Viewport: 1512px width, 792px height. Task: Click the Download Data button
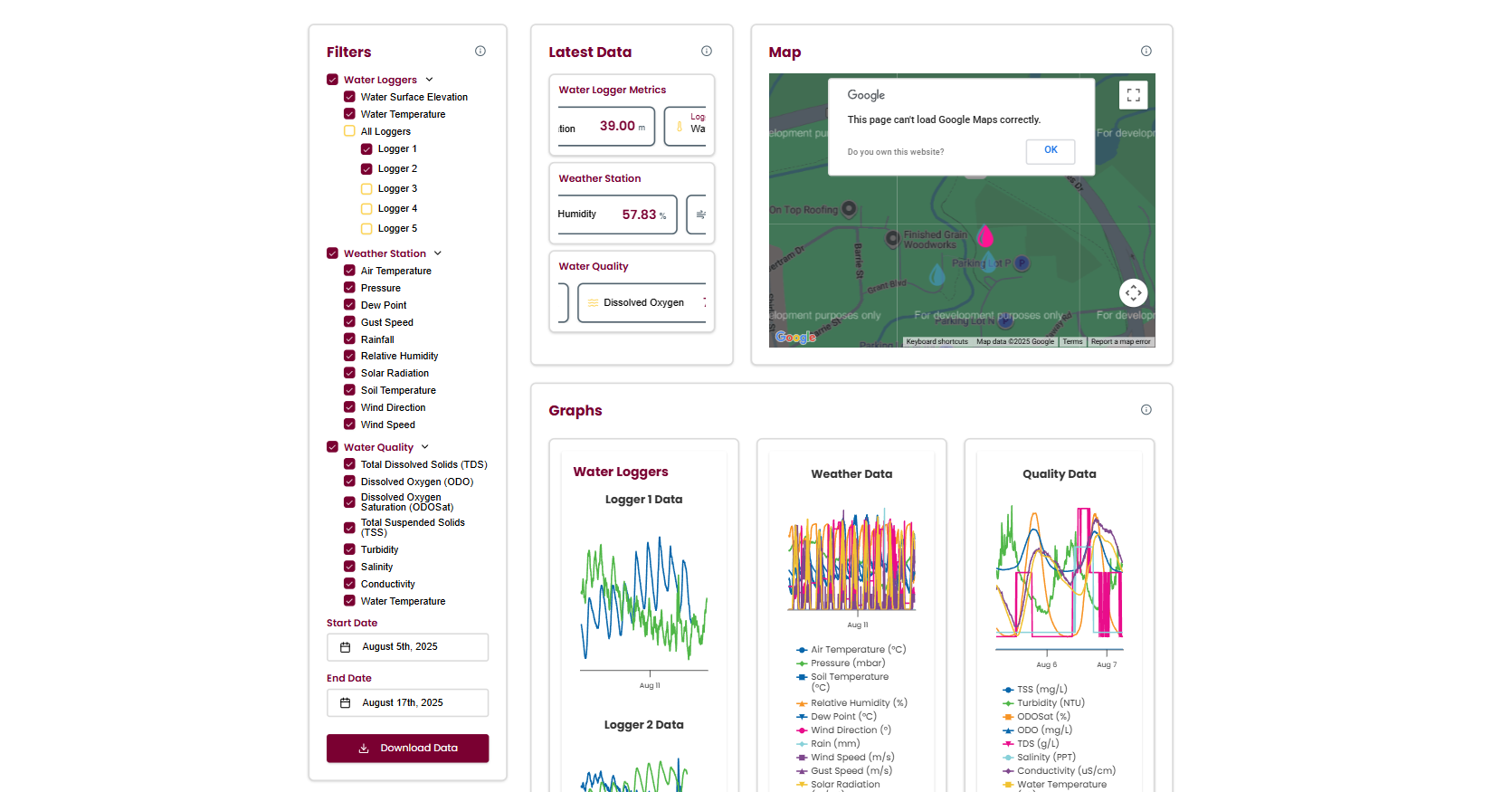tap(407, 749)
